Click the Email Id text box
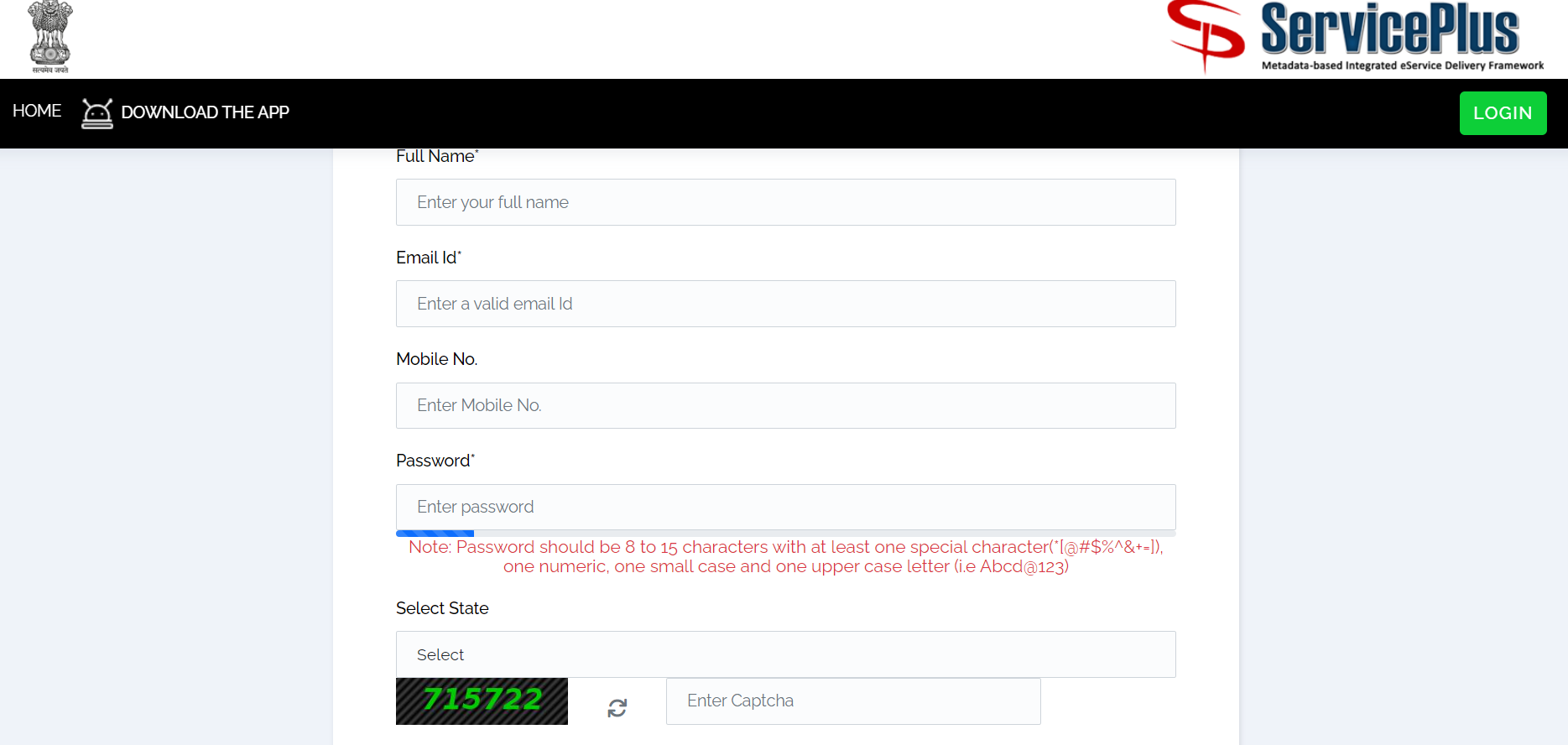Image resolution: width=1568 pixels, height=745 pixels. point(785,304)
